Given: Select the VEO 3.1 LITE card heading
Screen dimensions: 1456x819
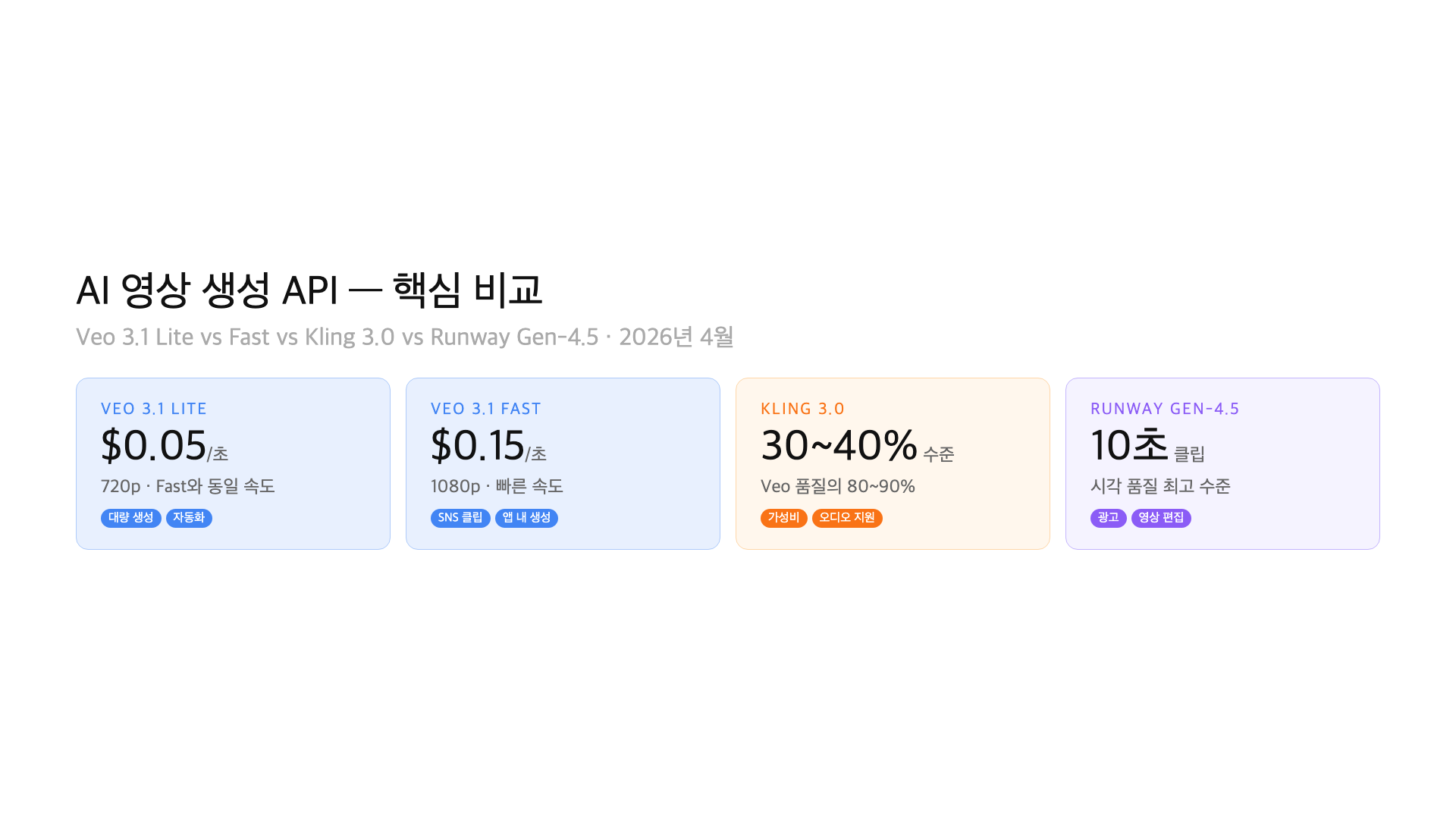Looking at the screenshot, I should point(154,409).
